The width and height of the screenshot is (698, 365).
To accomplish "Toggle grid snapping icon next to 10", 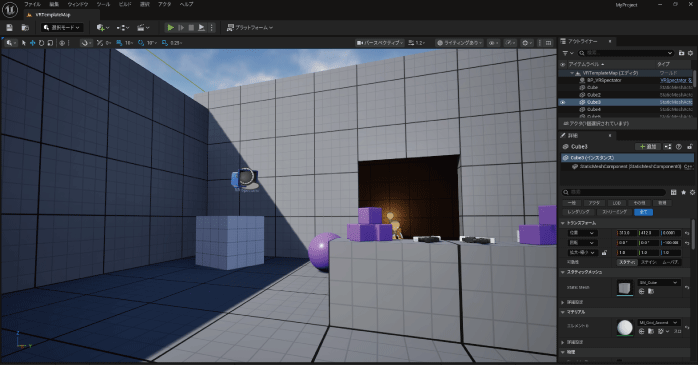I will 119,43.
